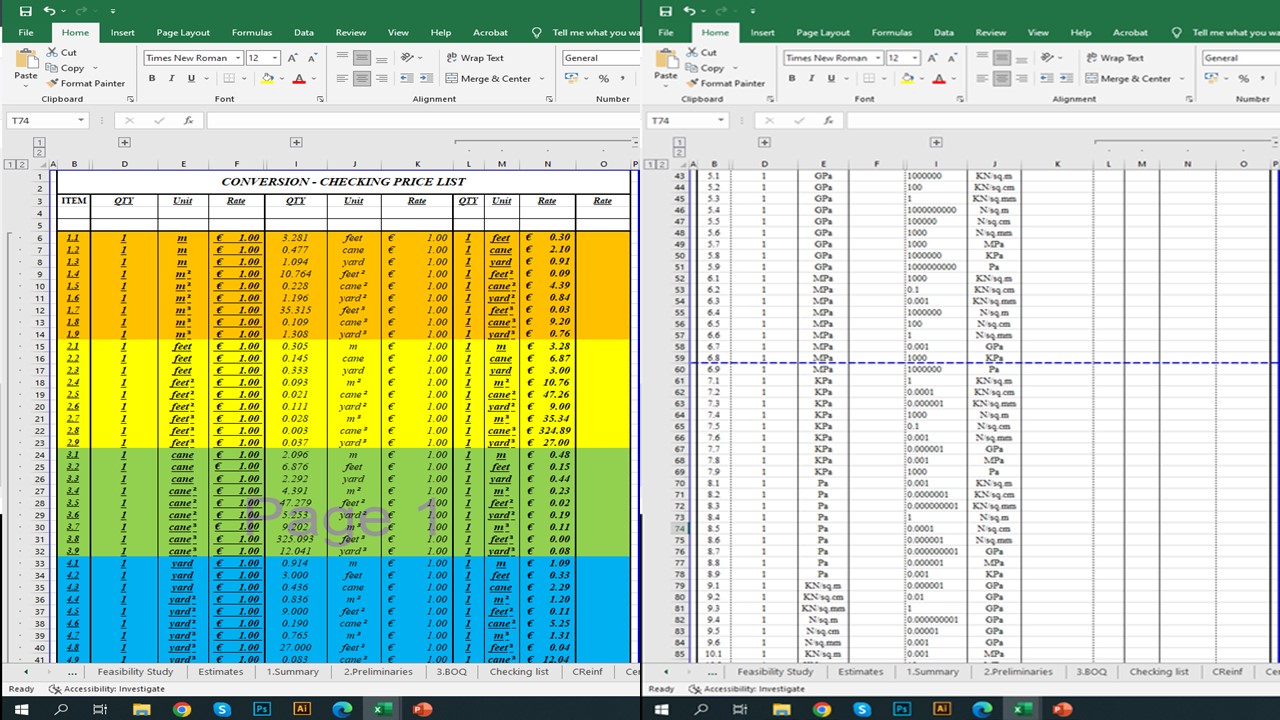
Task: Switch to the 3.BOQ sheet tab in right window
Action: (1091, 672)
